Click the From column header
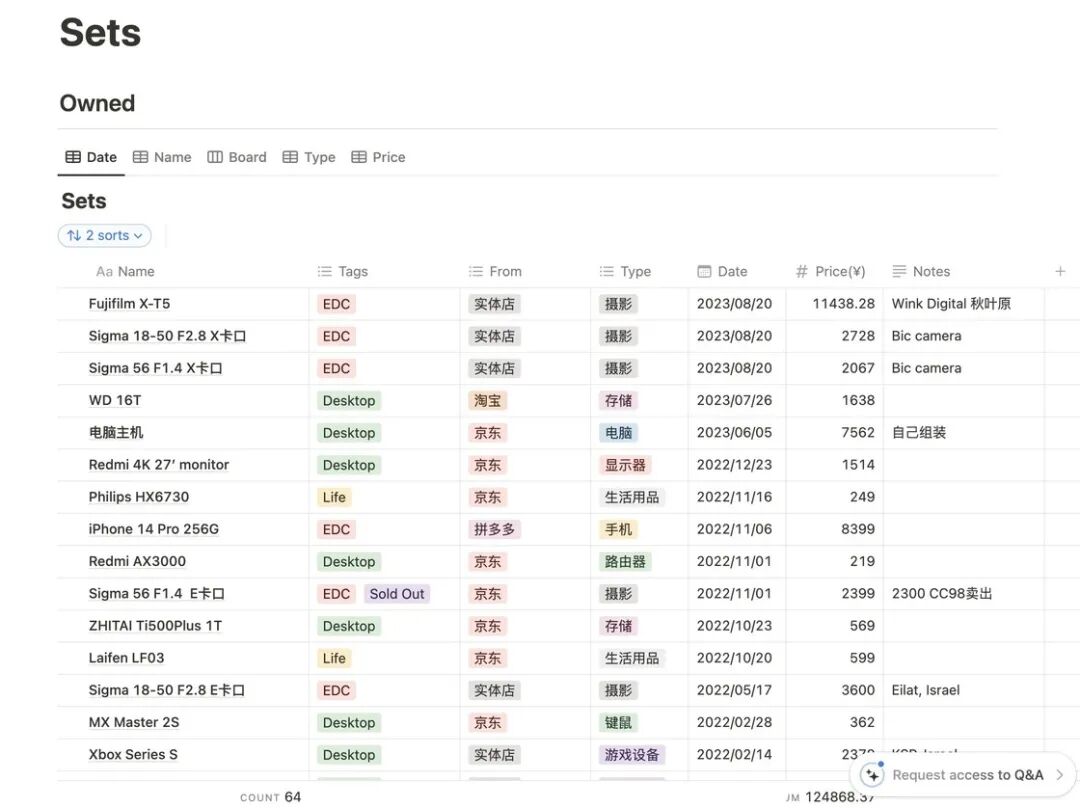The image size is (1080, 808). click(x=495, y=271)
